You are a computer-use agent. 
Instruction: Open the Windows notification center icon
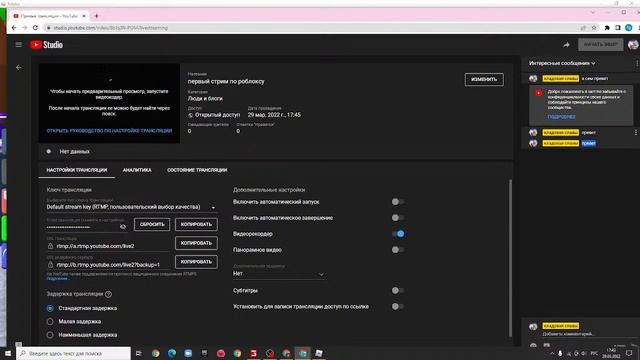(x=629, y=353)
